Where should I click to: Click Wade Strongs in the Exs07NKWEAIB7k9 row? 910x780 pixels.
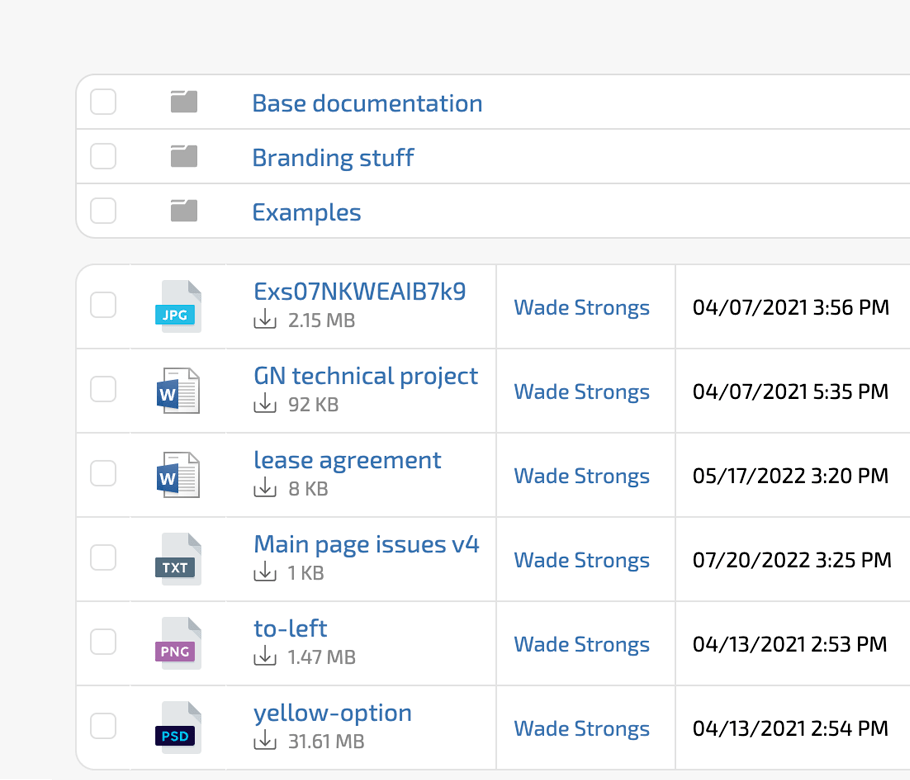coord(582,308)
